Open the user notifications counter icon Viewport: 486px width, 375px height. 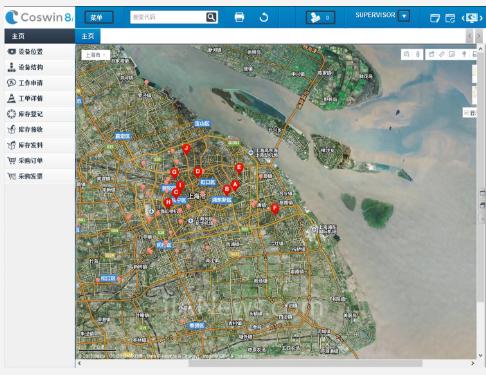pos(320,17)
